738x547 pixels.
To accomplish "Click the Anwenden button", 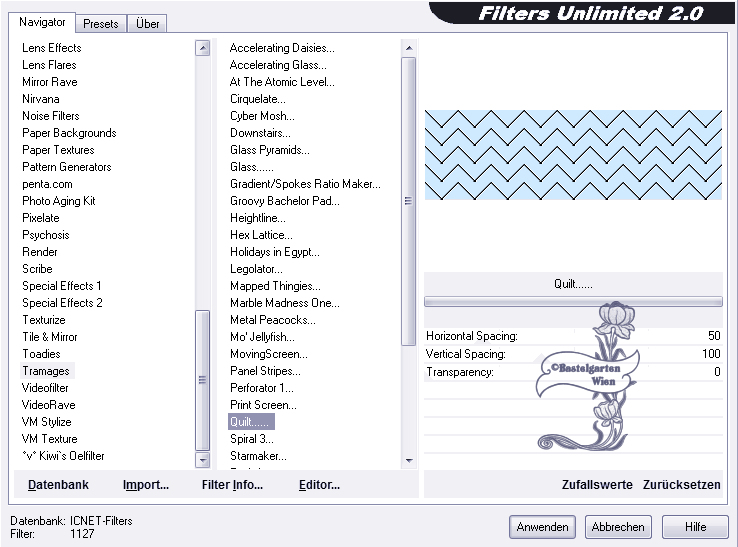I will click(542, 527).
